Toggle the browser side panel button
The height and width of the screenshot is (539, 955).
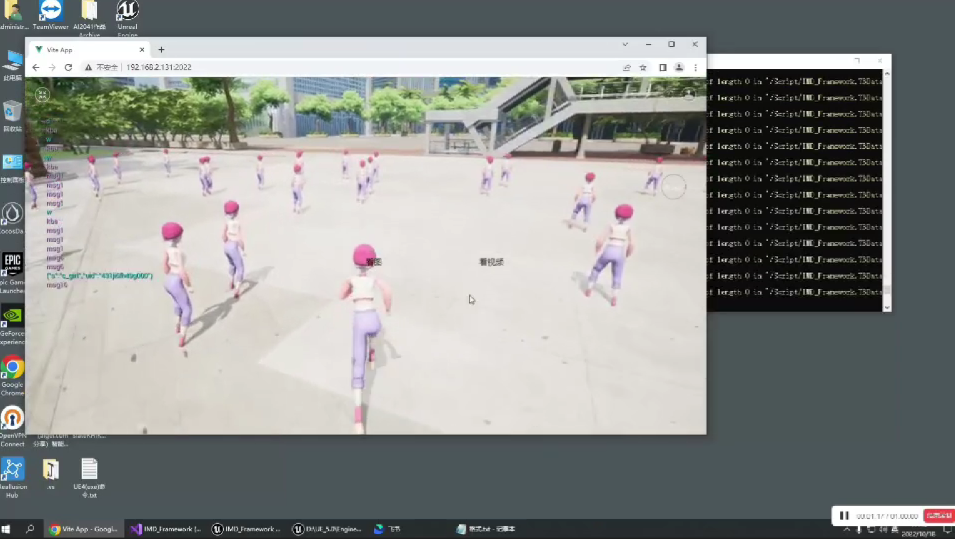pyautogui.click(x=662, y=67)
